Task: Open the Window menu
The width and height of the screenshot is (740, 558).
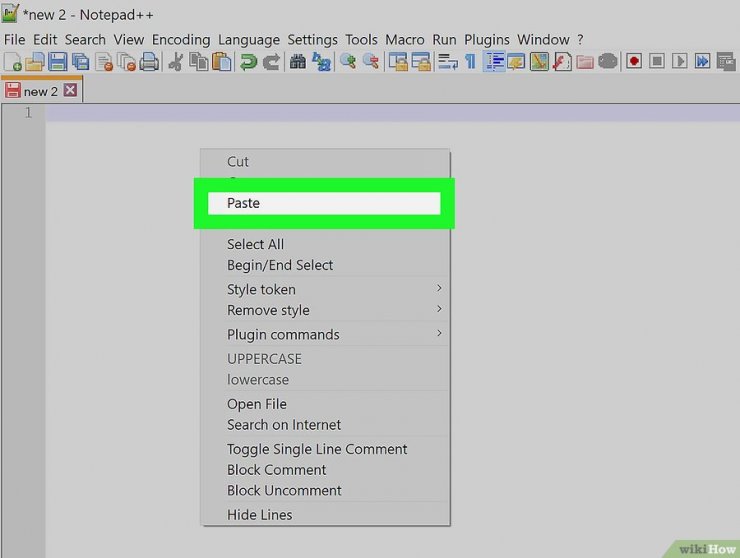Action: click(543, 40)
